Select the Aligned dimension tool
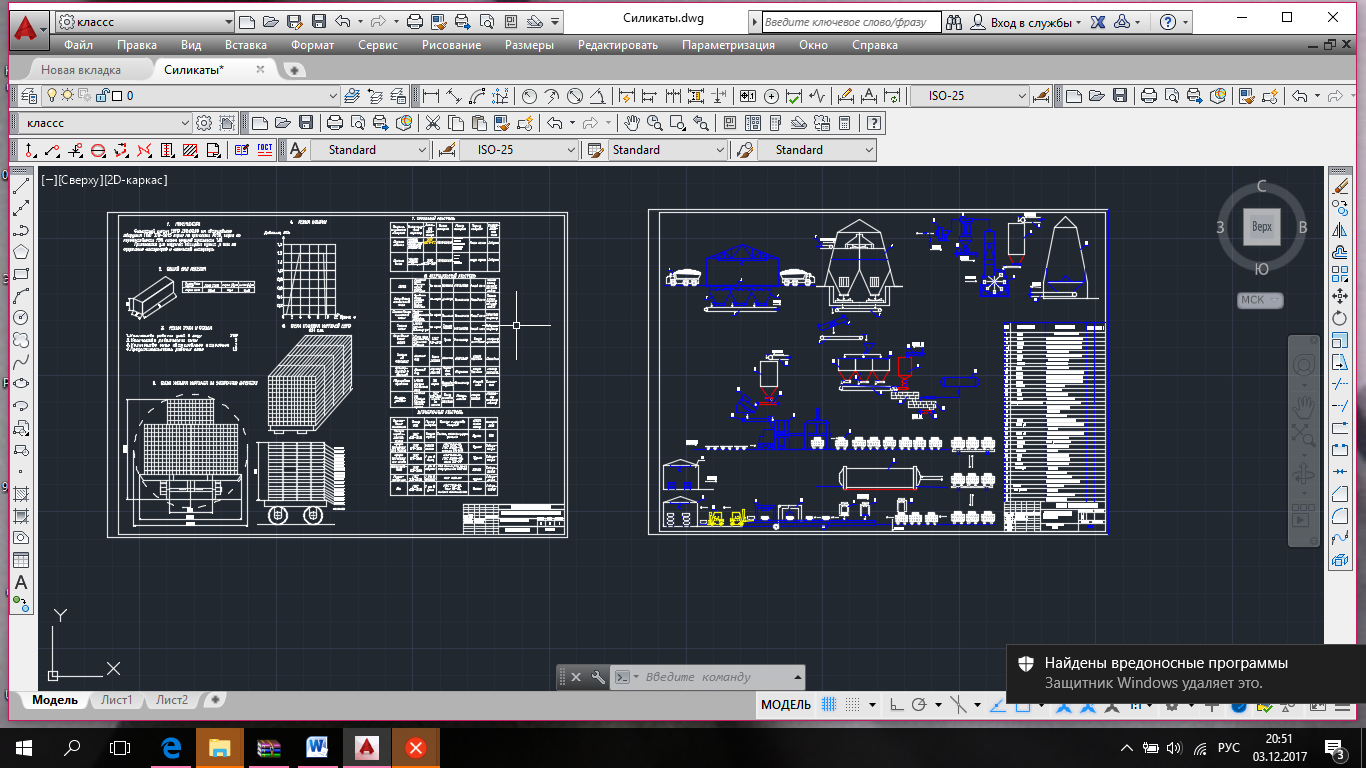The width and height of the screenshot is (1366, 768). [454, 96]
